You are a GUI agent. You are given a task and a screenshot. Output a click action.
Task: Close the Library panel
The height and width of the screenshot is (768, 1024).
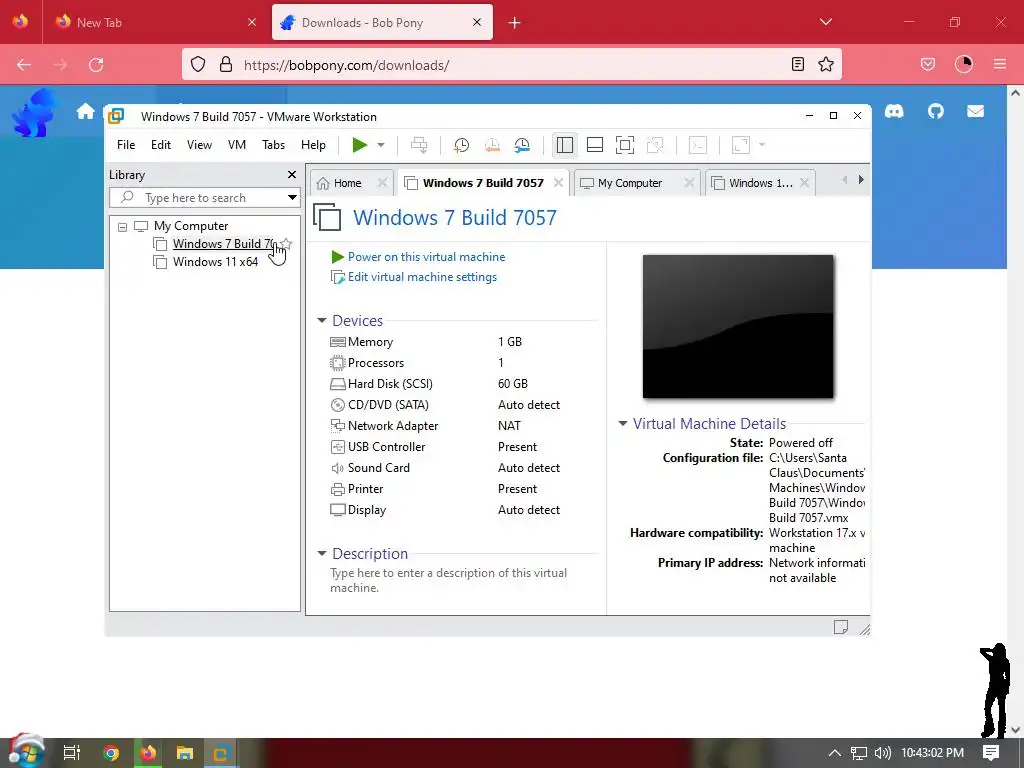pos(292,175)
